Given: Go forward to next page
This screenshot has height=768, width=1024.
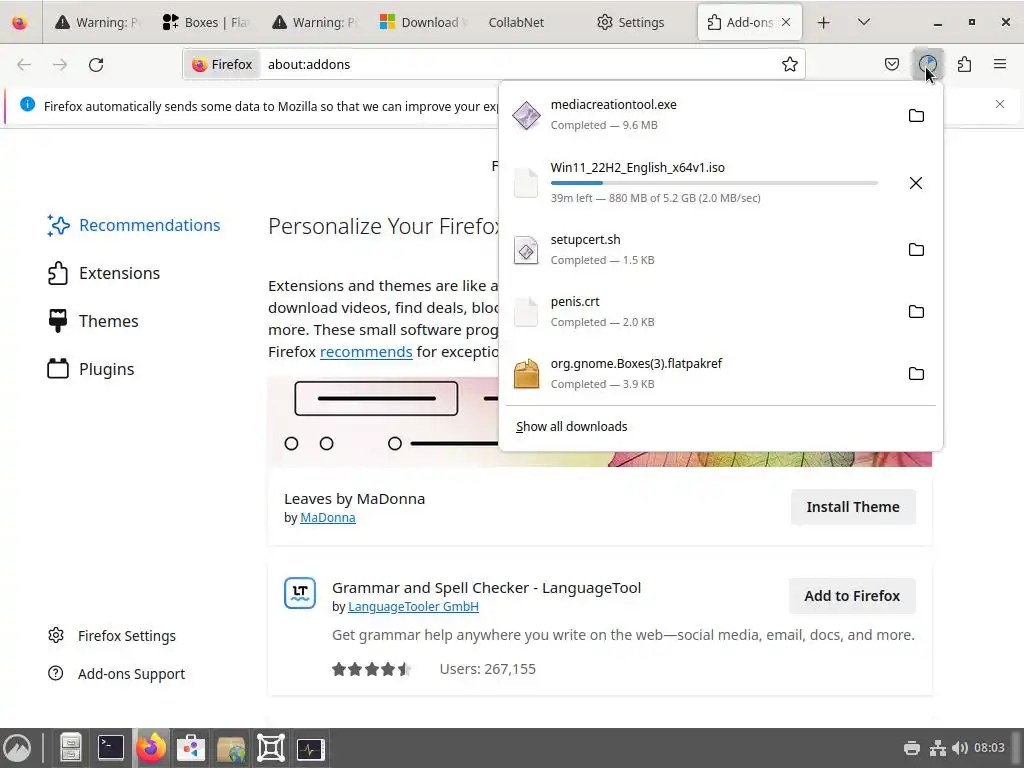Looking at the screenshot, I should tap(60, 65).
